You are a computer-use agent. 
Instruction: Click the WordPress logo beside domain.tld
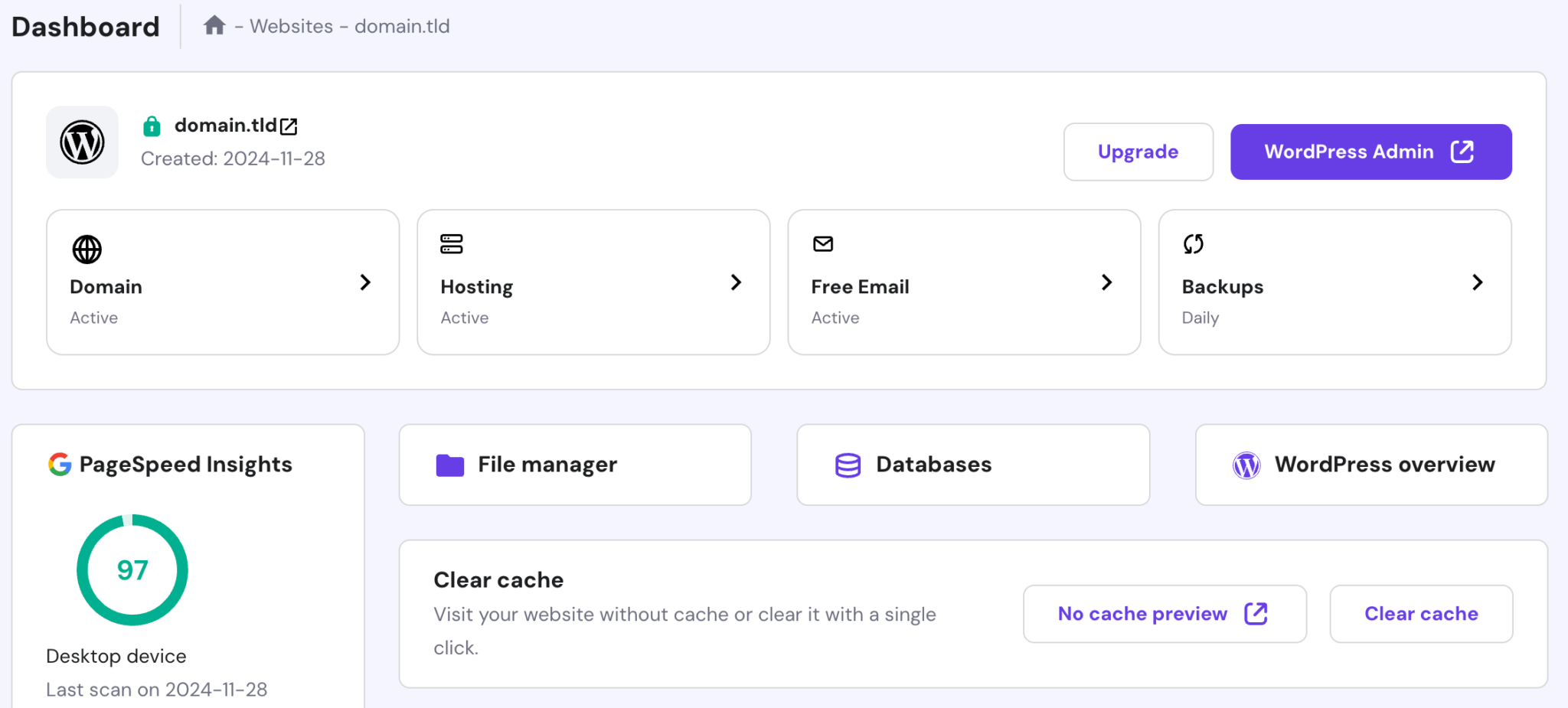(x=82, y=142)
